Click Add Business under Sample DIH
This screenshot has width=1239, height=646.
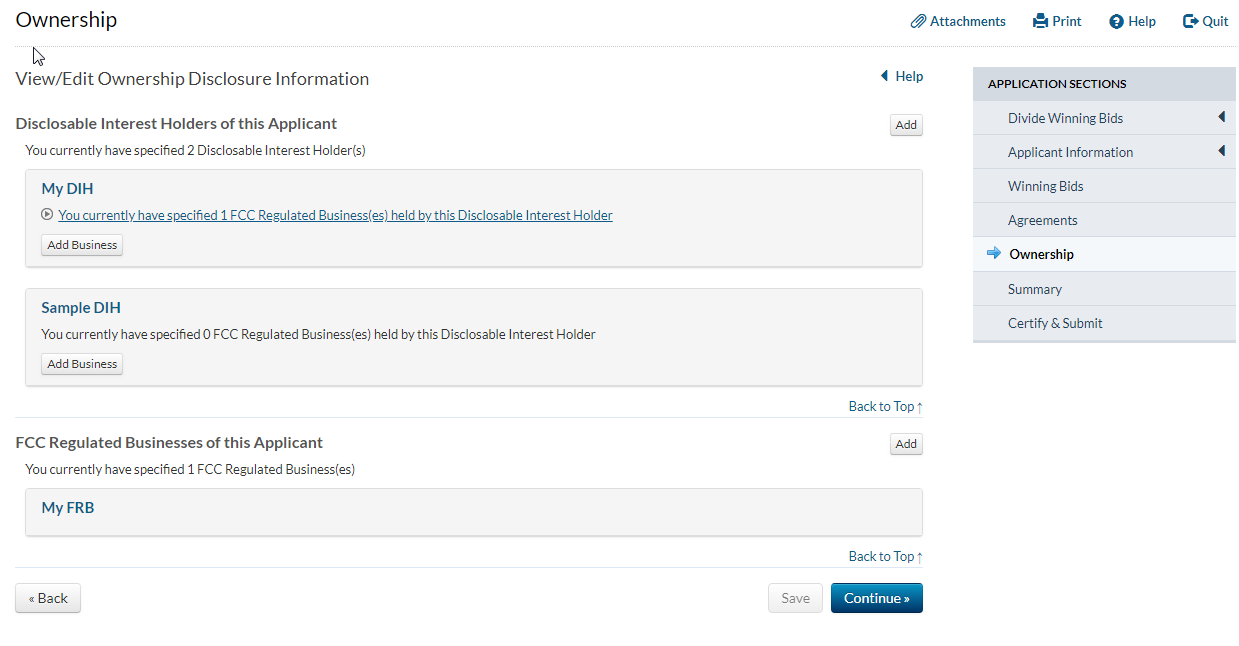click(x=82, y=364)
